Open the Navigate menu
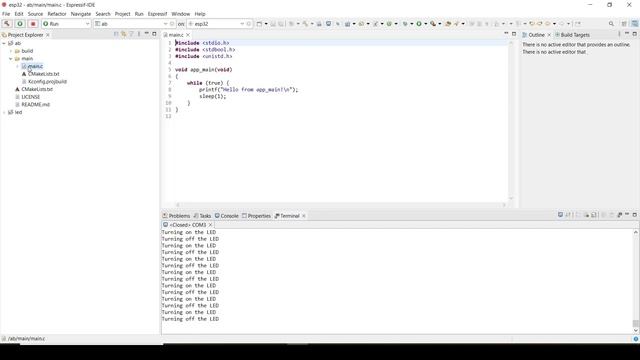The width and height of the screenshot is (640, 360). [x=81, y=14]
